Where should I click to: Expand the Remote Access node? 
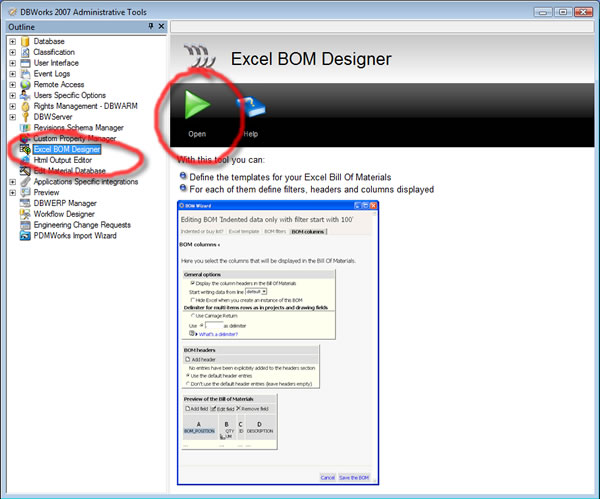13,85
